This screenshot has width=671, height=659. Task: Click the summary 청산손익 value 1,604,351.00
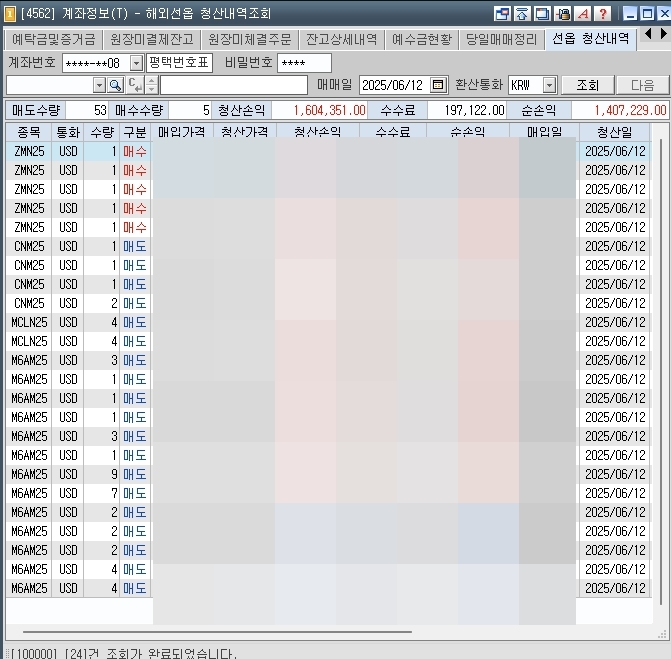pos(319,110)
